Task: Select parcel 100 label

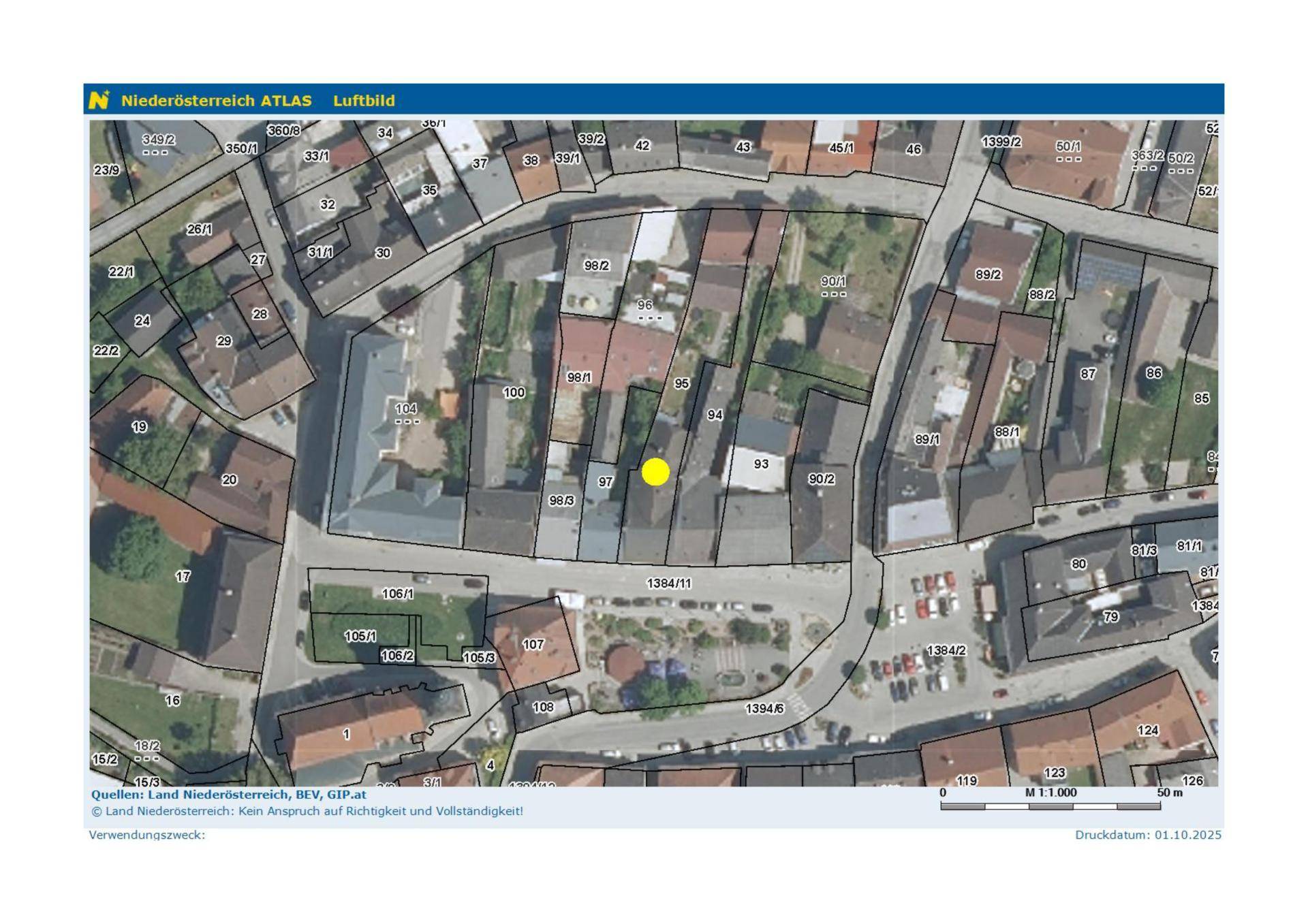Action: pyautogui.click(x=514, y=392)
